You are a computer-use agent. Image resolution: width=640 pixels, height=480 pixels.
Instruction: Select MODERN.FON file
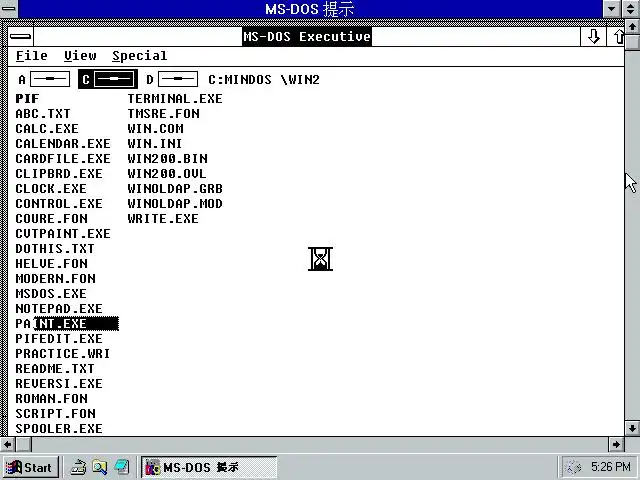click(x=56, y=279)
